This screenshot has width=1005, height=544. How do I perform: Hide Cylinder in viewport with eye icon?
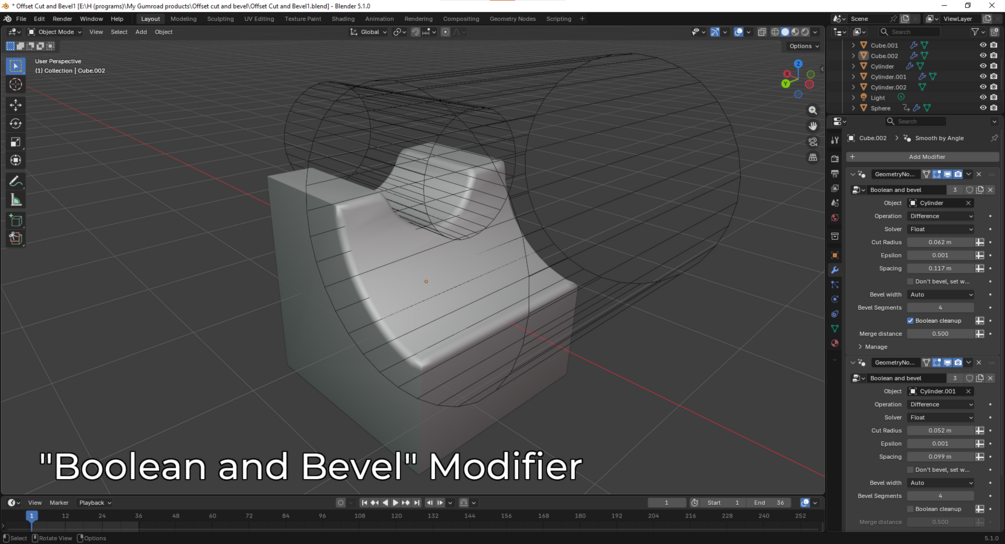tap(983, 66)
